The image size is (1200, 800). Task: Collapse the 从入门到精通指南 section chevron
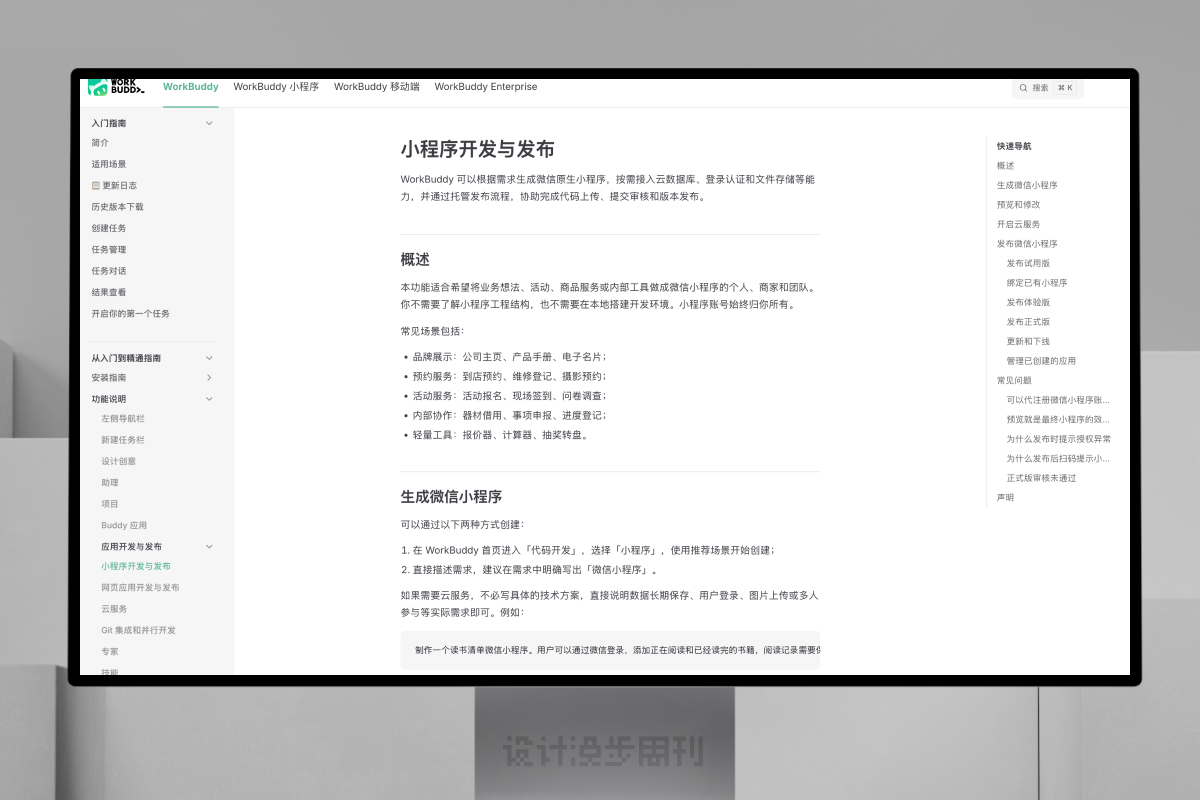209,358
